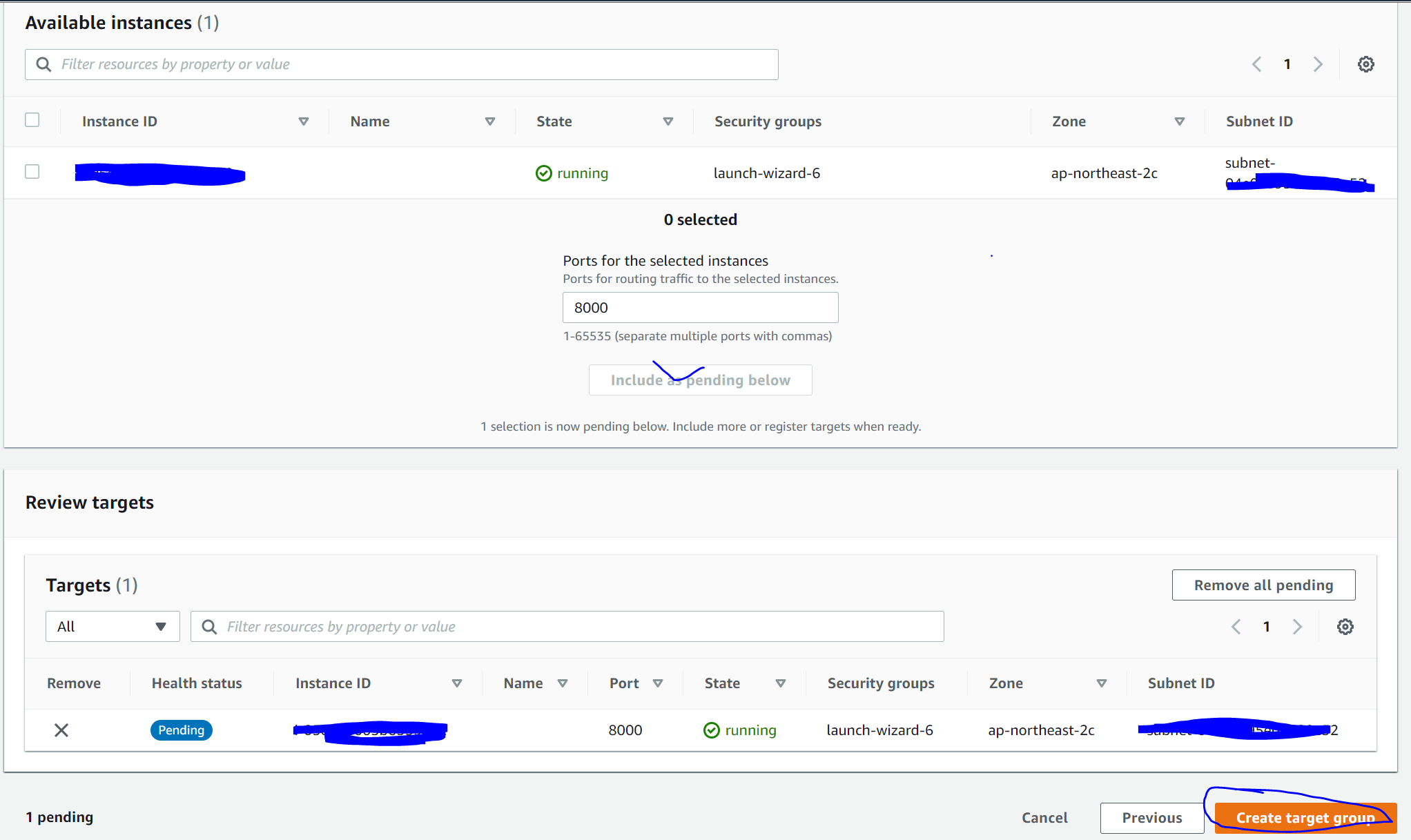Click the Previous button
Screen dimensions: 1411x840
[1151, 818]
